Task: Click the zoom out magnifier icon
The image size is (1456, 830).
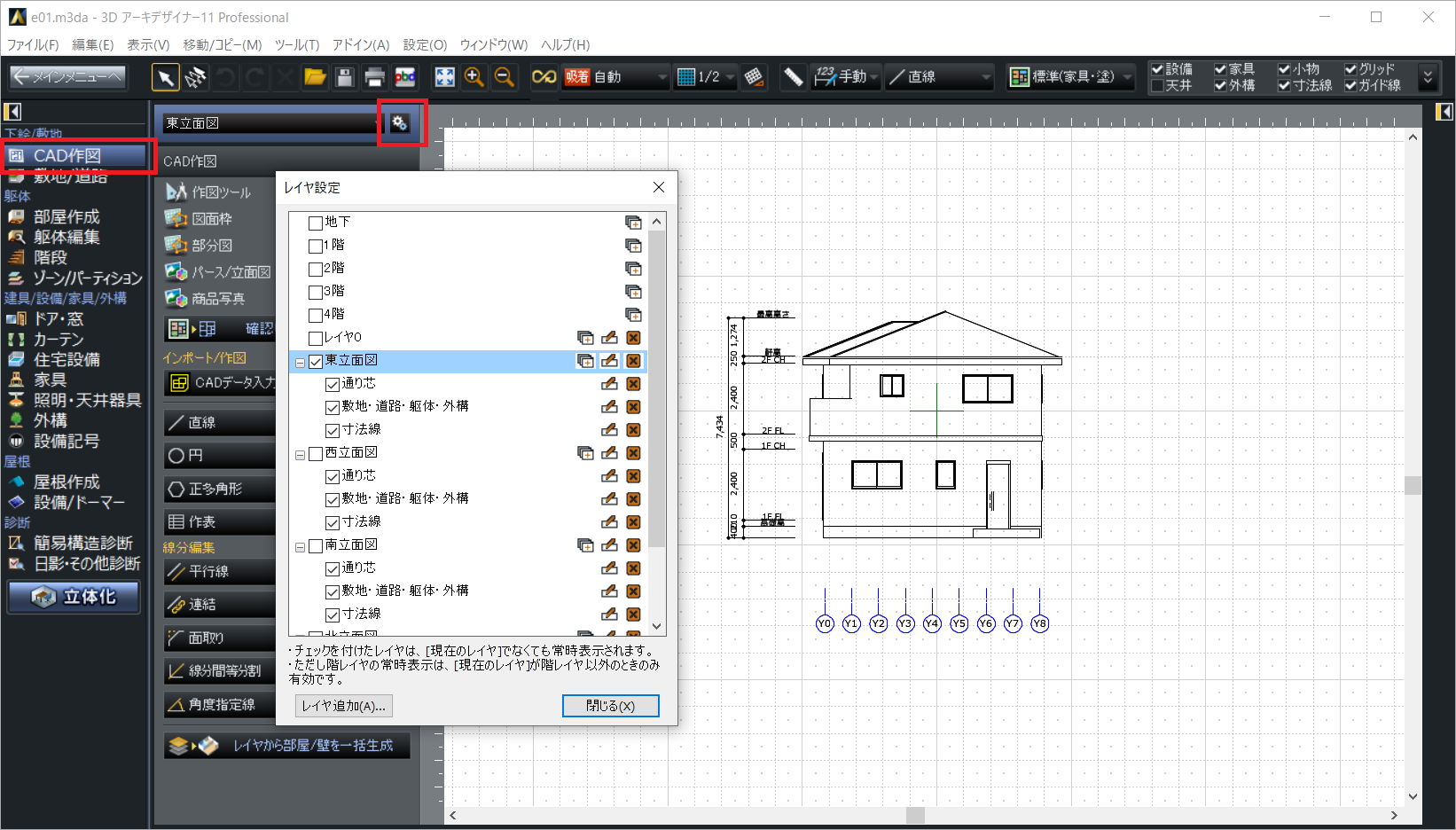Action: tap(505, 77)
